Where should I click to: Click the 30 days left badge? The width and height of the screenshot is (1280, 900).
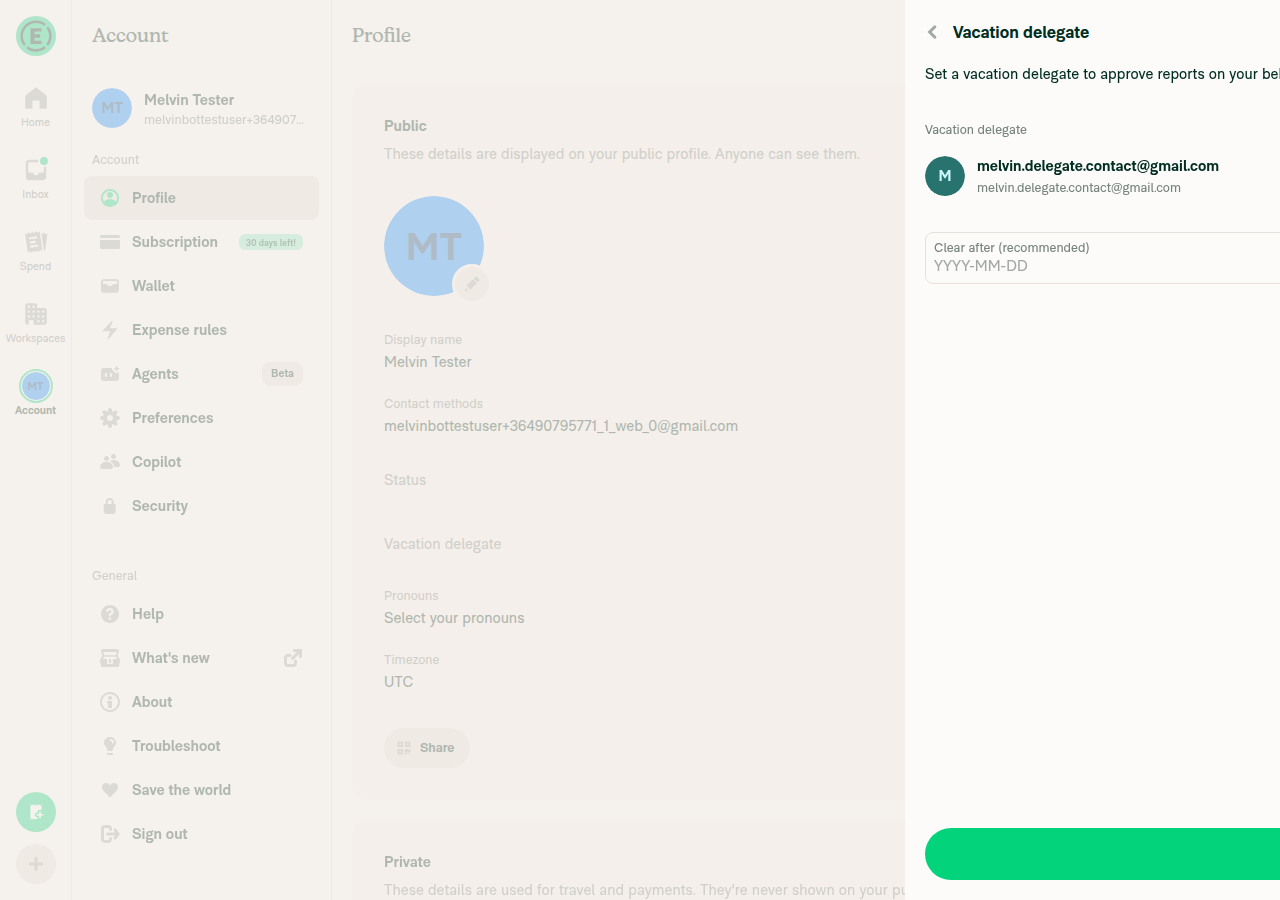pos(271,242)
